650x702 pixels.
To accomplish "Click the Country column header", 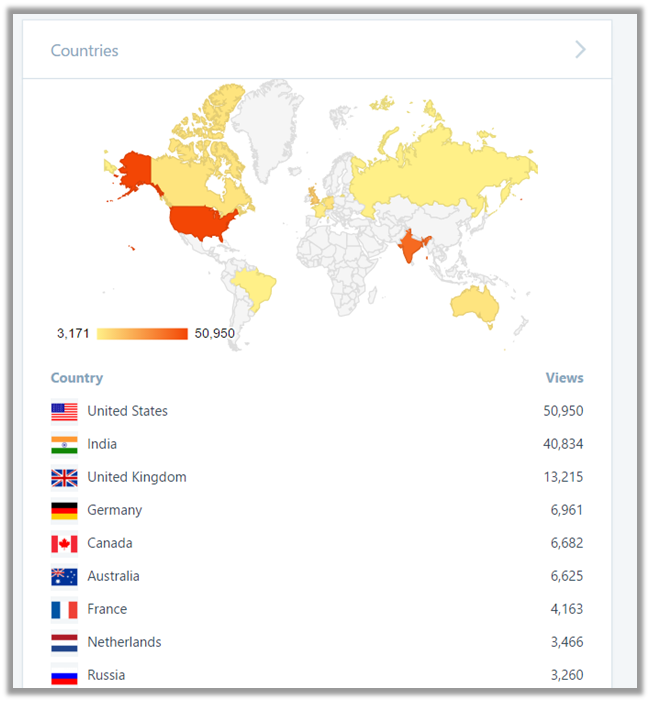I will coord(77,378).
